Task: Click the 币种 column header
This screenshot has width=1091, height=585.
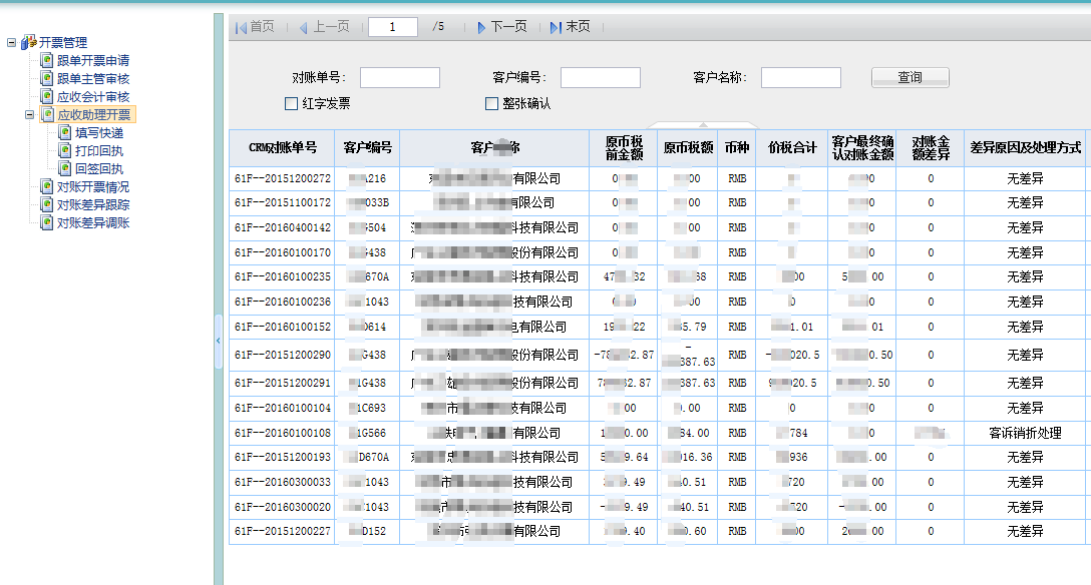Action: (737, 147)
